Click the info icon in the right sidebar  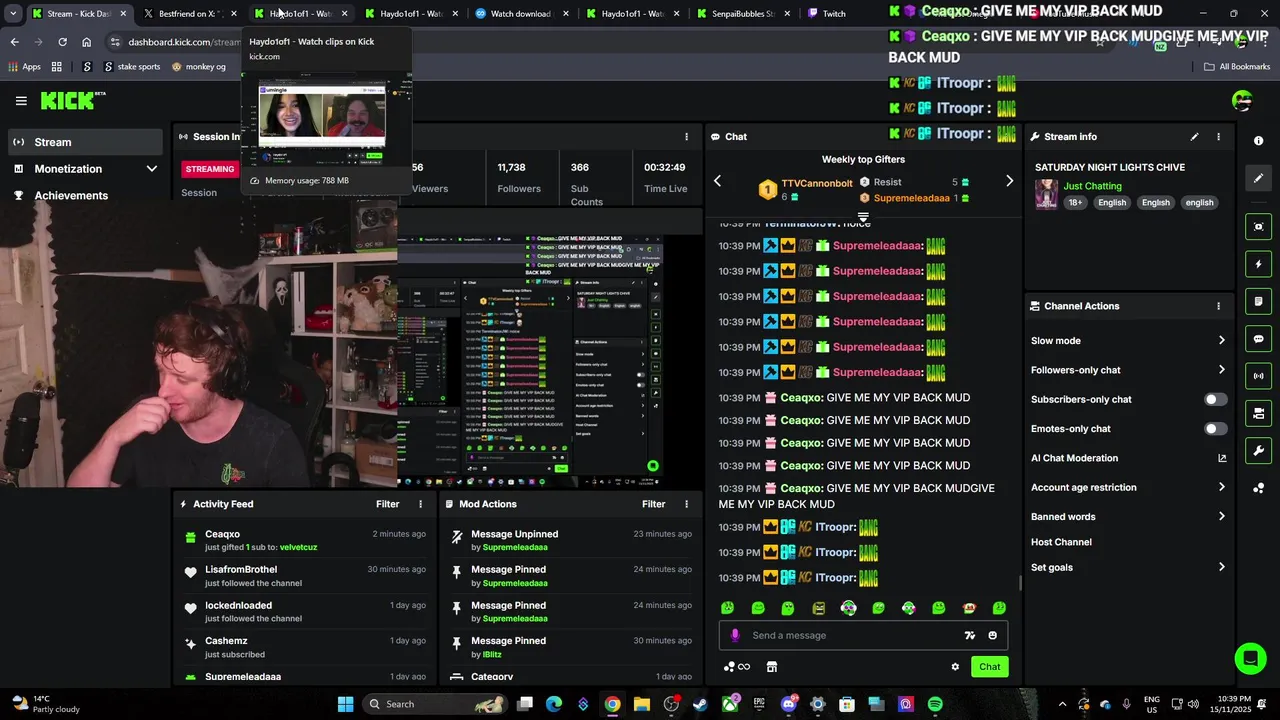[1259, 141]
